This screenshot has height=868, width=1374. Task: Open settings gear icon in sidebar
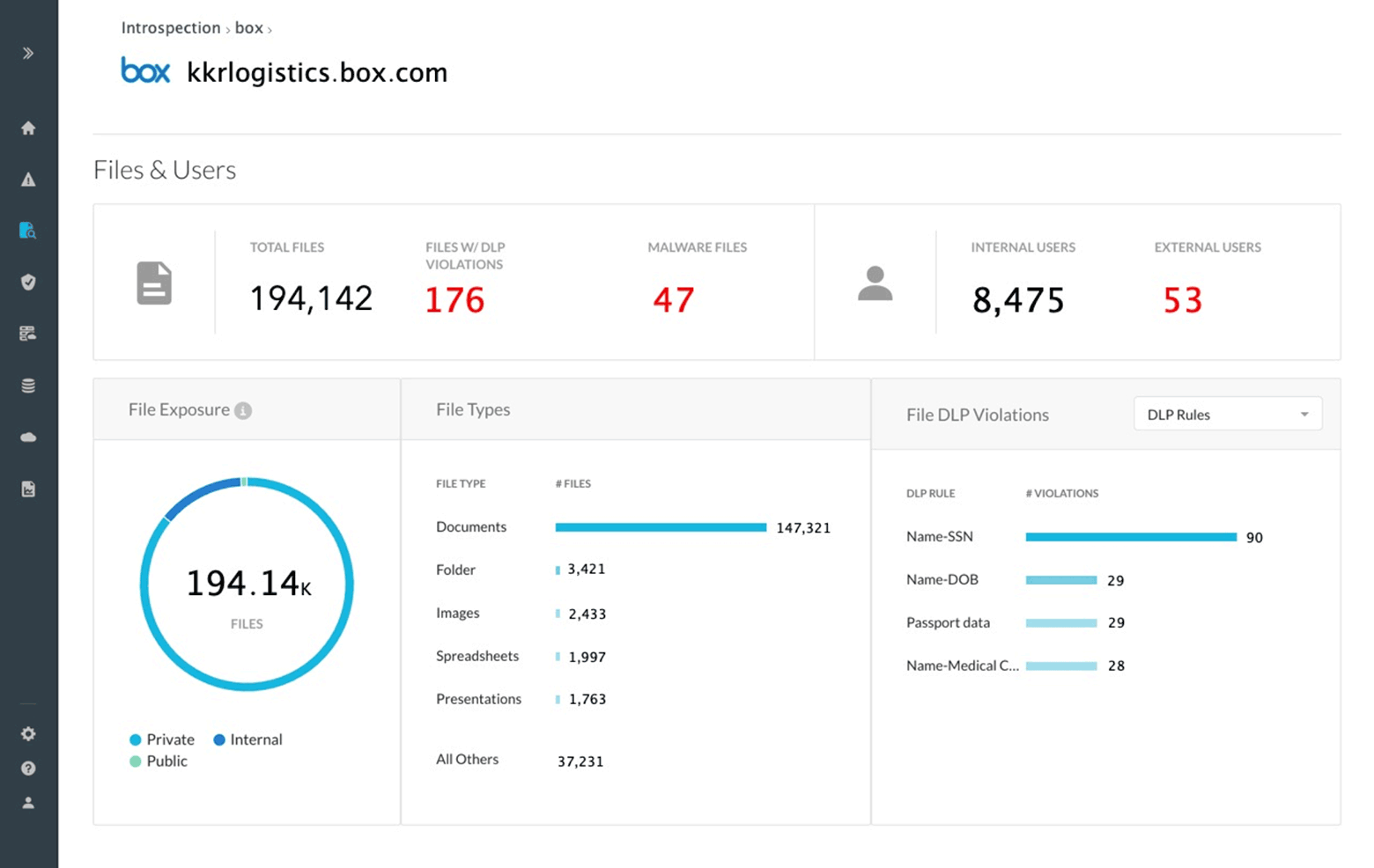[x=28, y=733]
